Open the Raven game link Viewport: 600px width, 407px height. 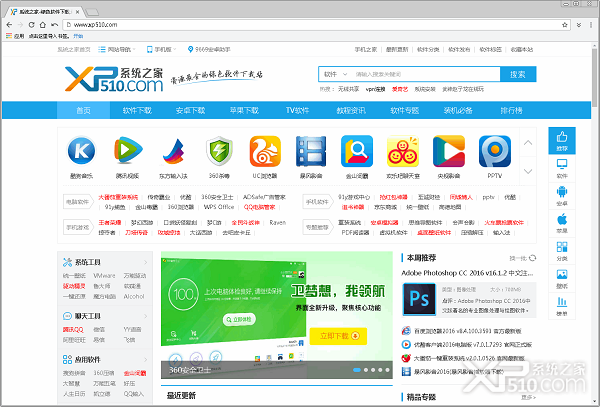[277, 222]
